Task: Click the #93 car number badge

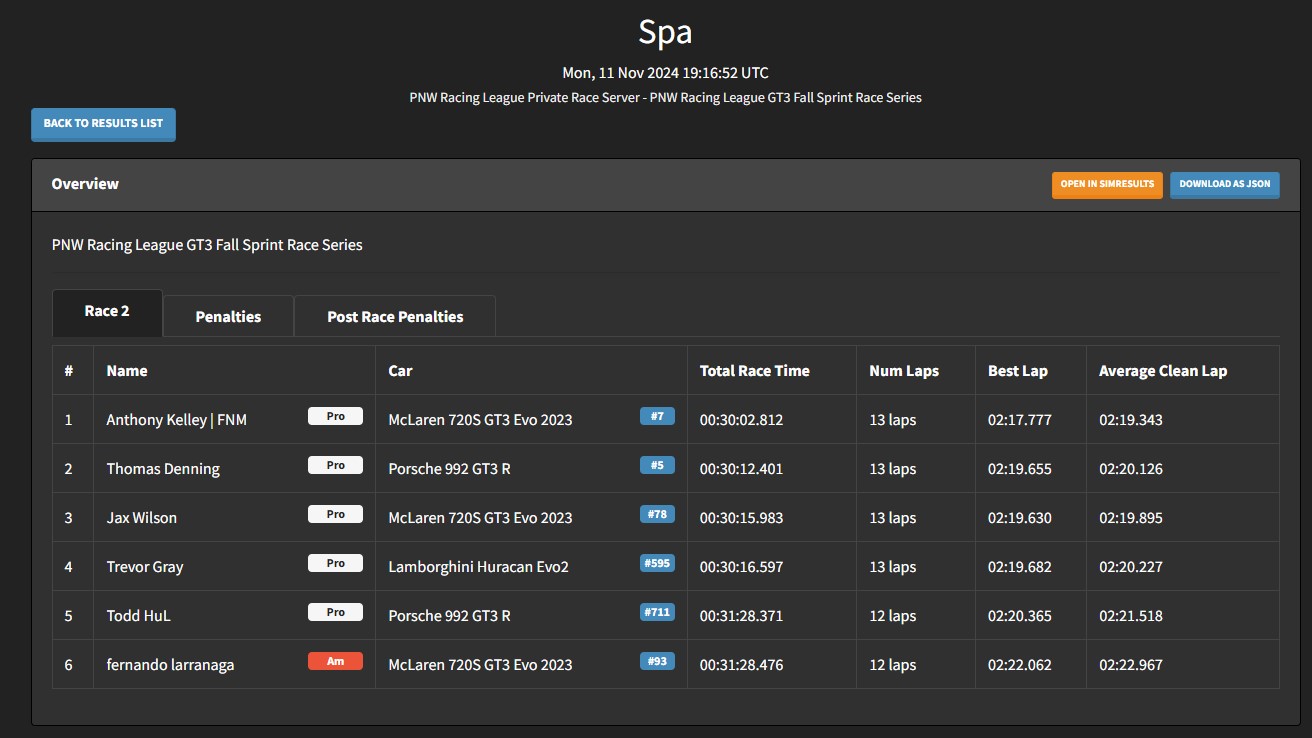Action: coord(657,661)
